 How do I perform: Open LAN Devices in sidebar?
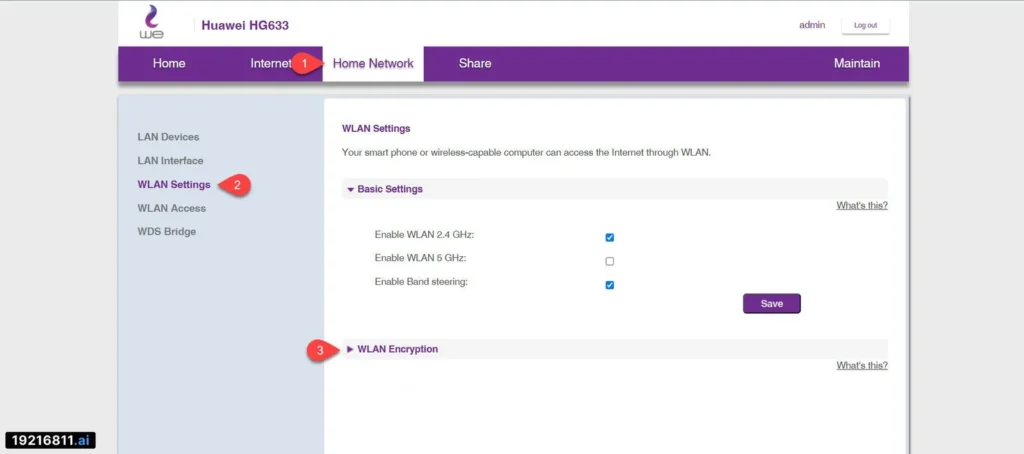pyautogui.click(x=168, y=137)
